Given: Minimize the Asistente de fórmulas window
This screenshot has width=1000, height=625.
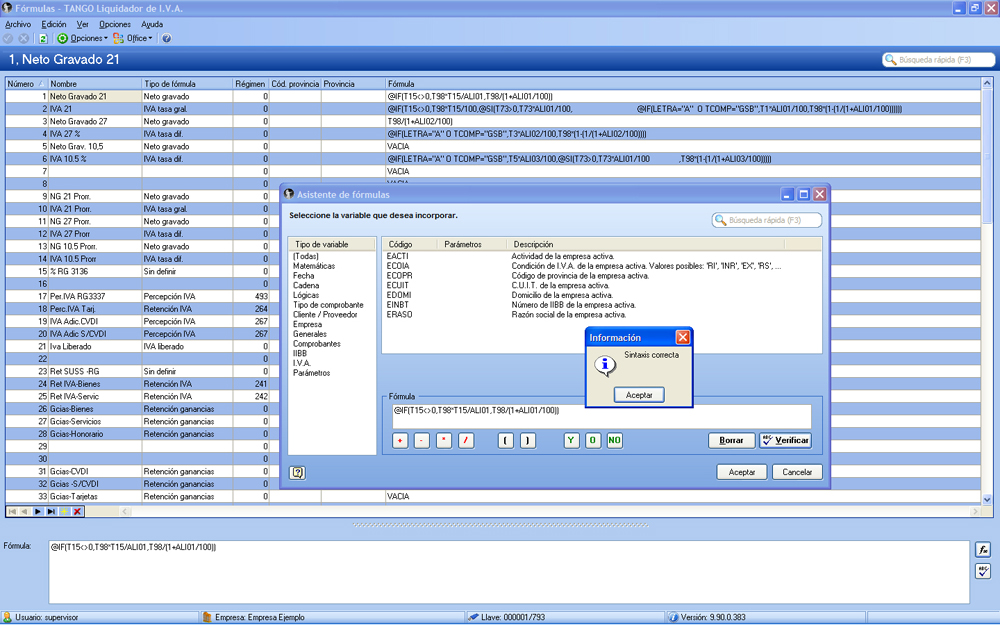Looking at the screenshot, I should point(787,195).
